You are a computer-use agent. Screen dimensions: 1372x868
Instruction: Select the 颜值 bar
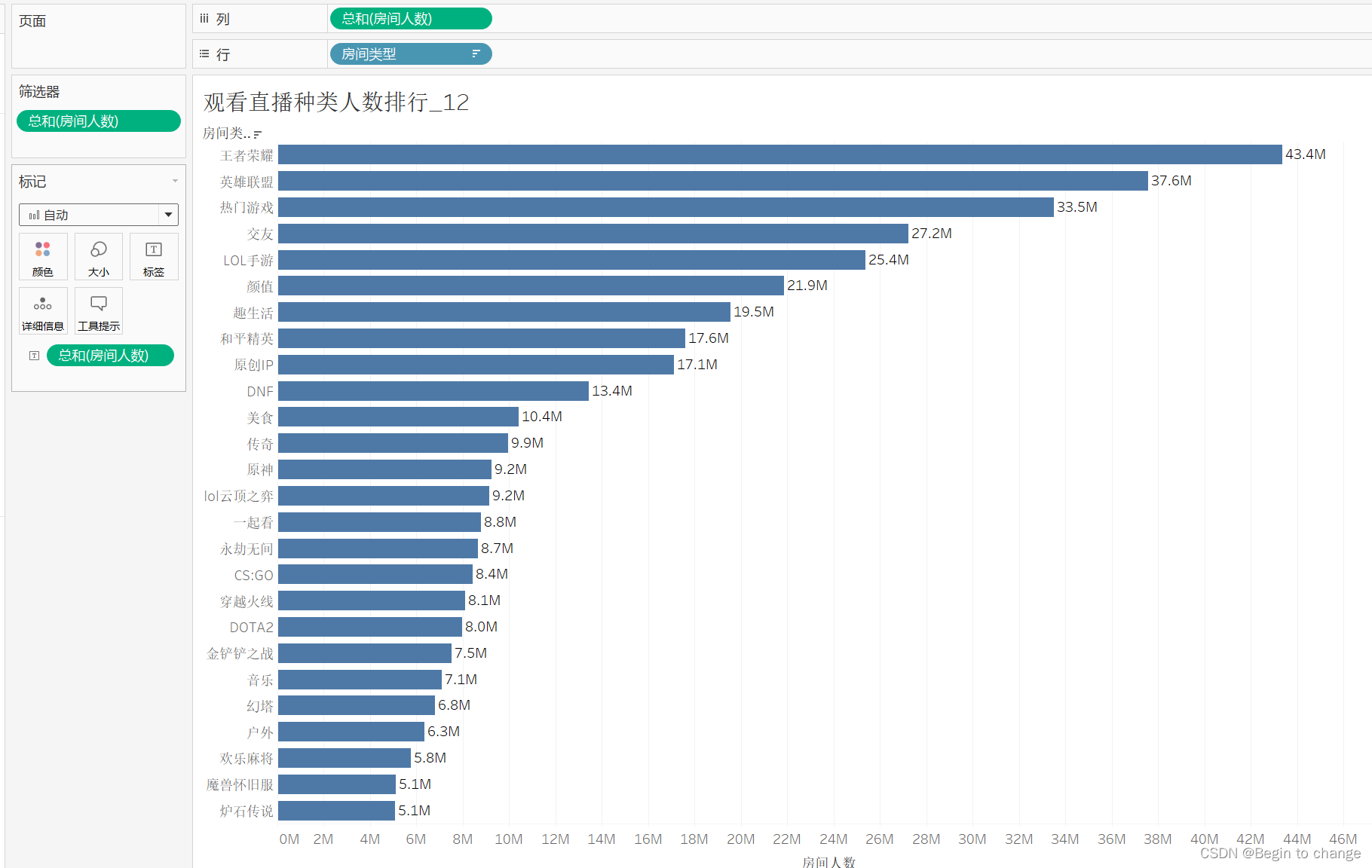pos(531,286)
